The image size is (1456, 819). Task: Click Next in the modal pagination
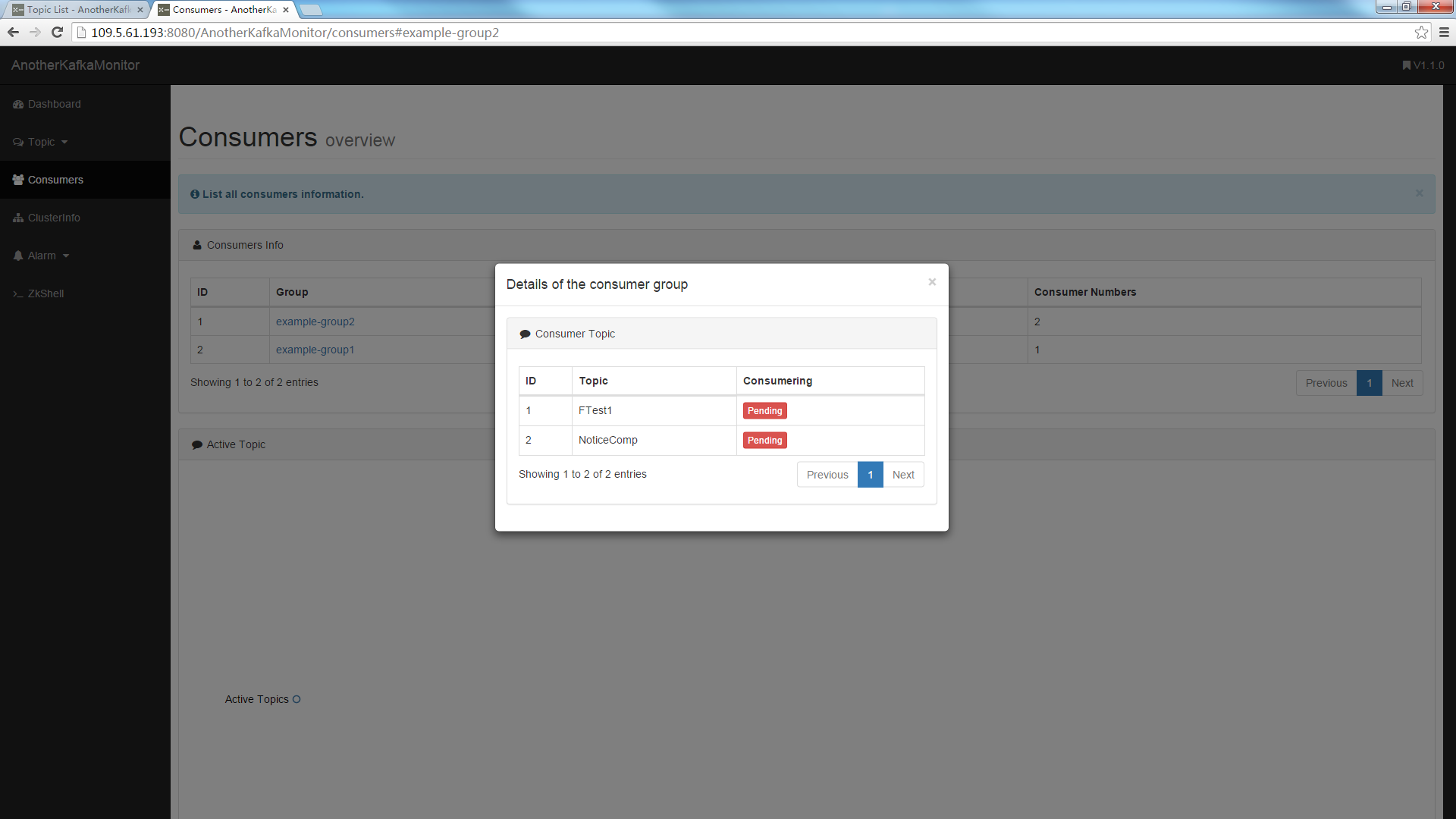click(x=903, y=475)
